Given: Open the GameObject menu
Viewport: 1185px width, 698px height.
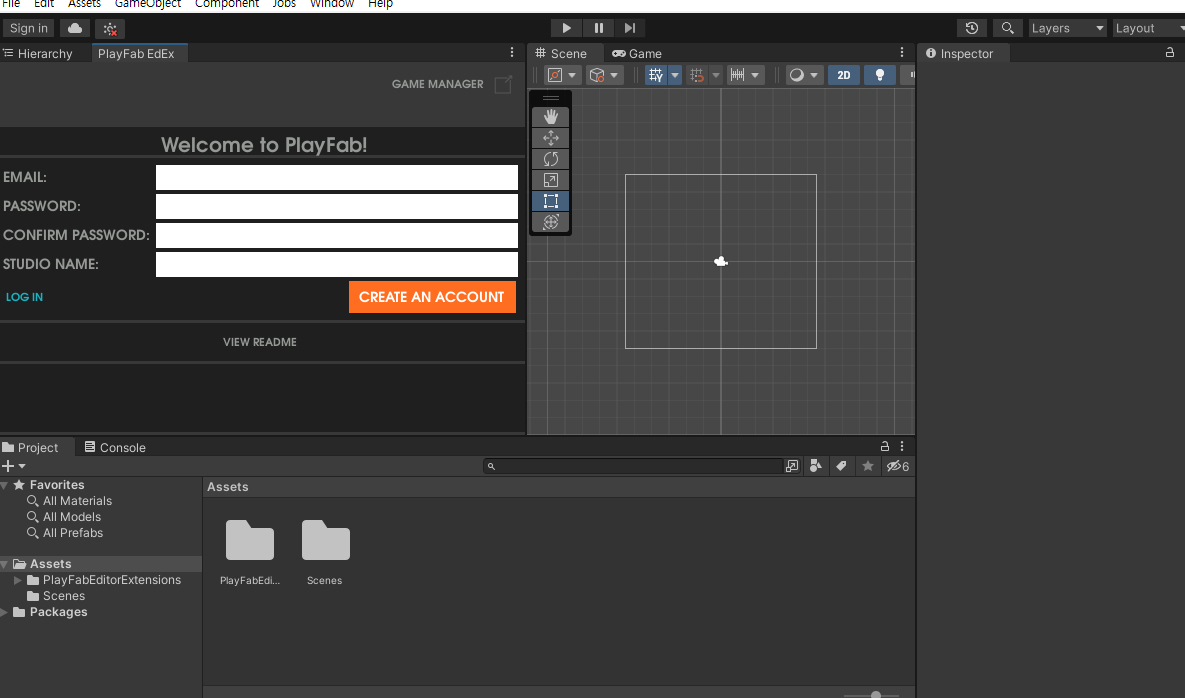Looking at the screenshot, I should pyautogui.click(x=147, y=5).
